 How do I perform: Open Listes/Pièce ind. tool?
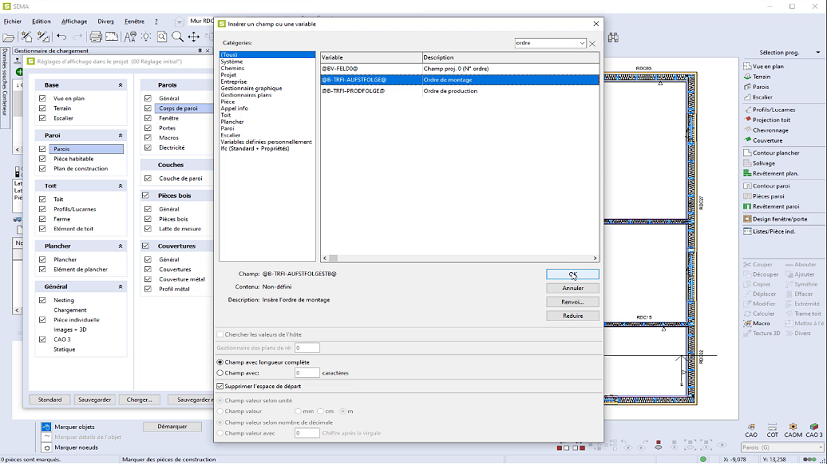(x=746, y=231)
